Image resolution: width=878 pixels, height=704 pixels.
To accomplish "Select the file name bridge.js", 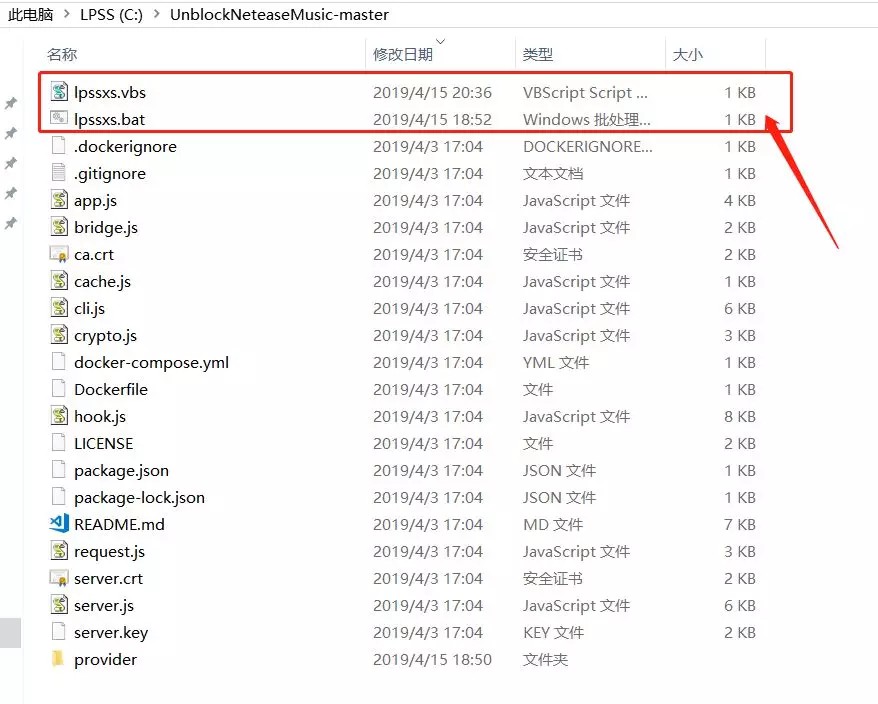I will pos(106,227).
